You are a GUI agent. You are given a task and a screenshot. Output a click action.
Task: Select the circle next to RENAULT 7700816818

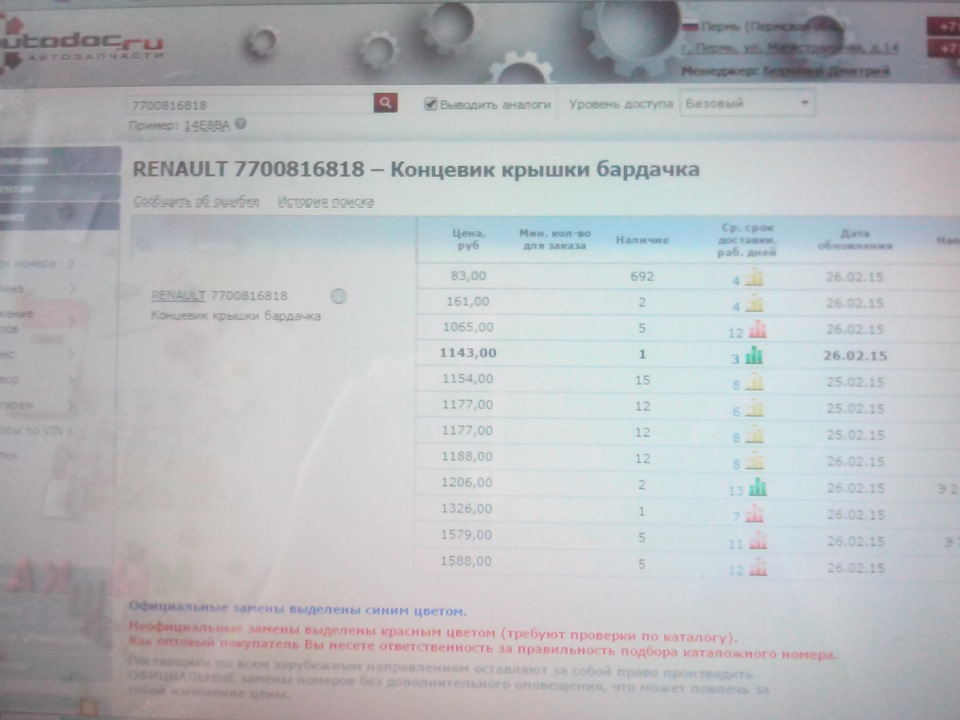[x=339, y=296]
